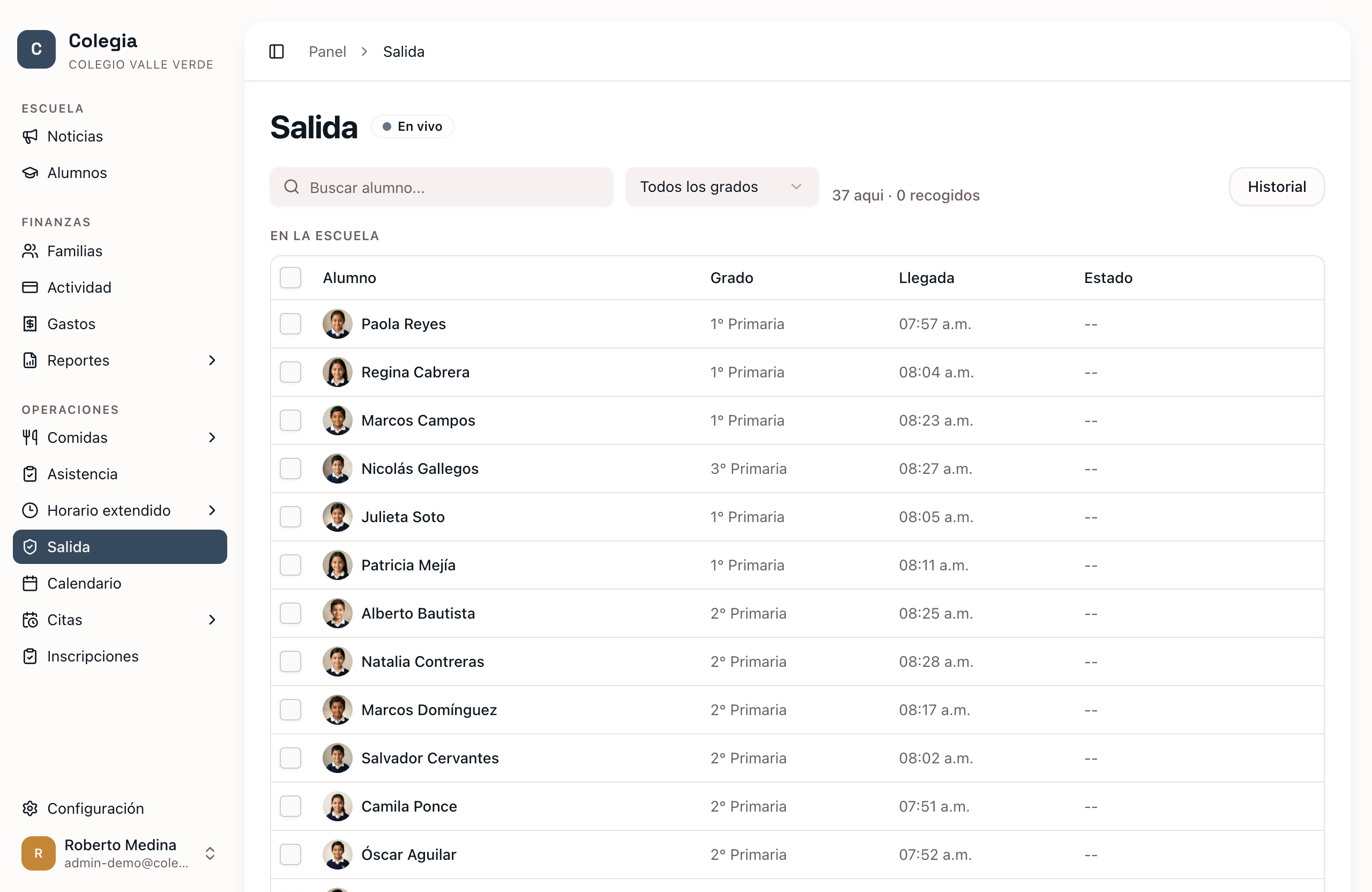Viewport: 1372px width, 892px height.
Task: Toggle the sidebar panel icon
Action: (277, 51)
